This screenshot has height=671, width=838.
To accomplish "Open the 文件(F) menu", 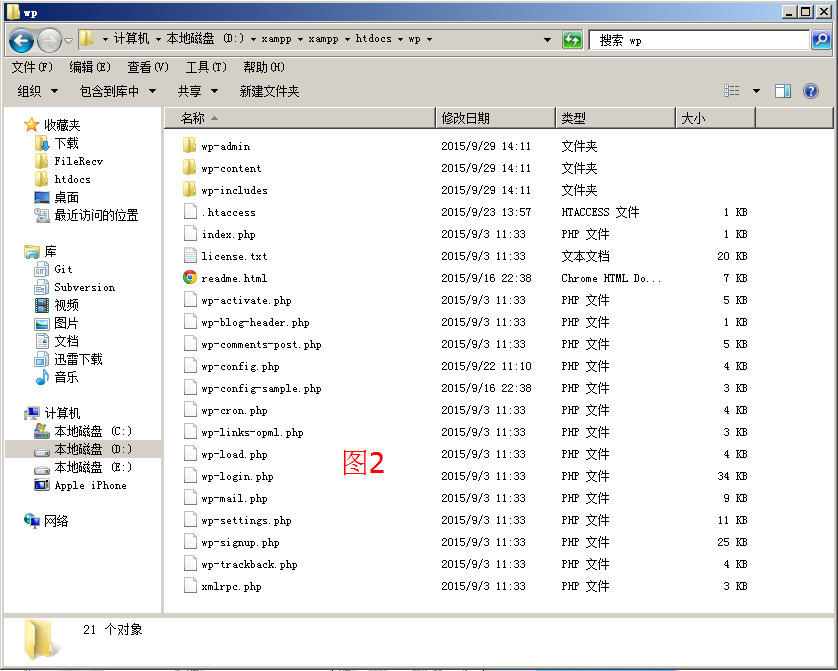I will (32, 67).
